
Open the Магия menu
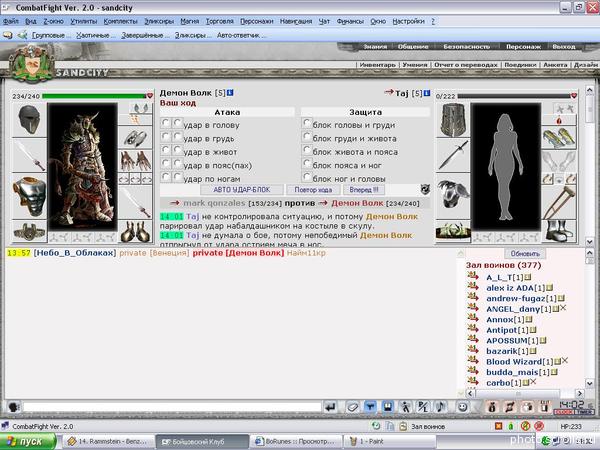[x=190, y=21]
